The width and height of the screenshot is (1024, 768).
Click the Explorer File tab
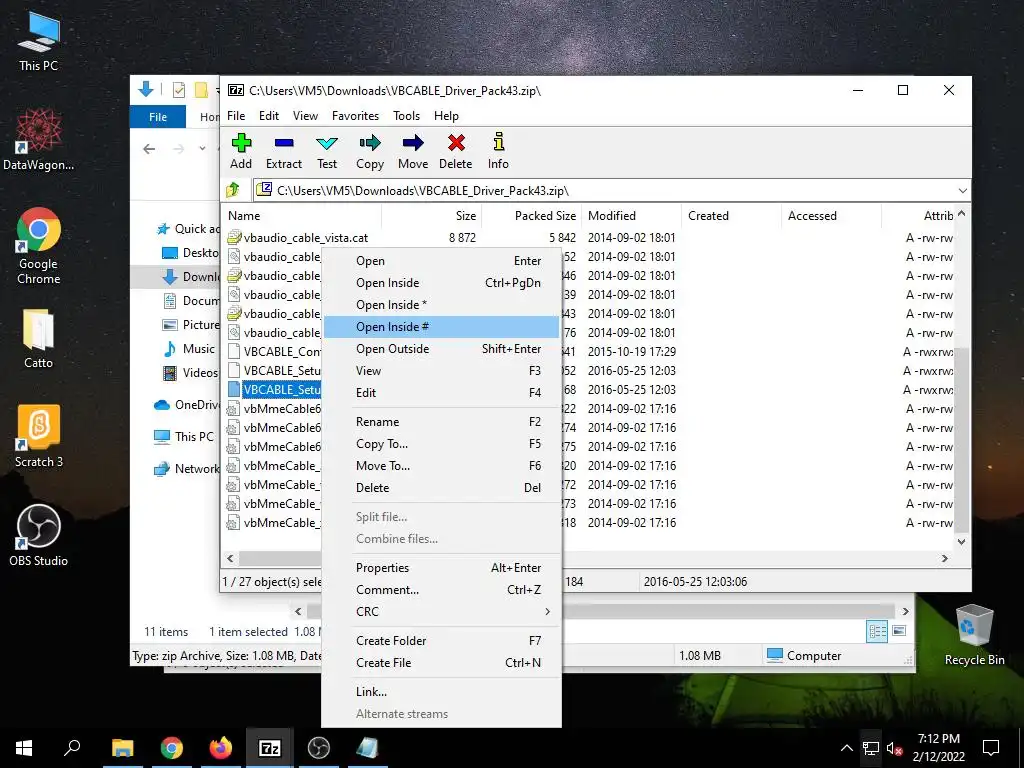click(157, 117)
